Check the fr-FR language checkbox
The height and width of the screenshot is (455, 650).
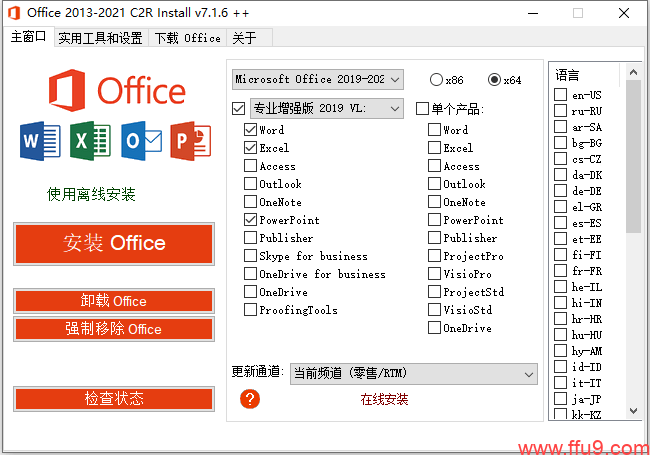(x=560, y=271)
